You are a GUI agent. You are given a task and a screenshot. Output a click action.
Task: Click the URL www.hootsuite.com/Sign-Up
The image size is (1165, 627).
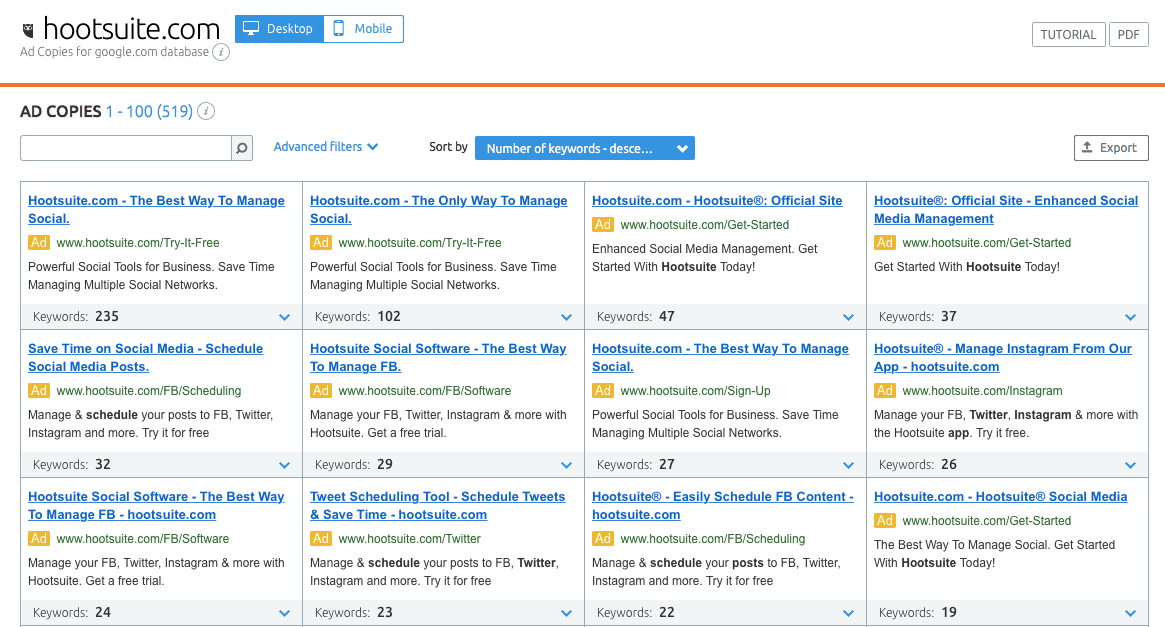pyautogui.click(x=695, y=391)
